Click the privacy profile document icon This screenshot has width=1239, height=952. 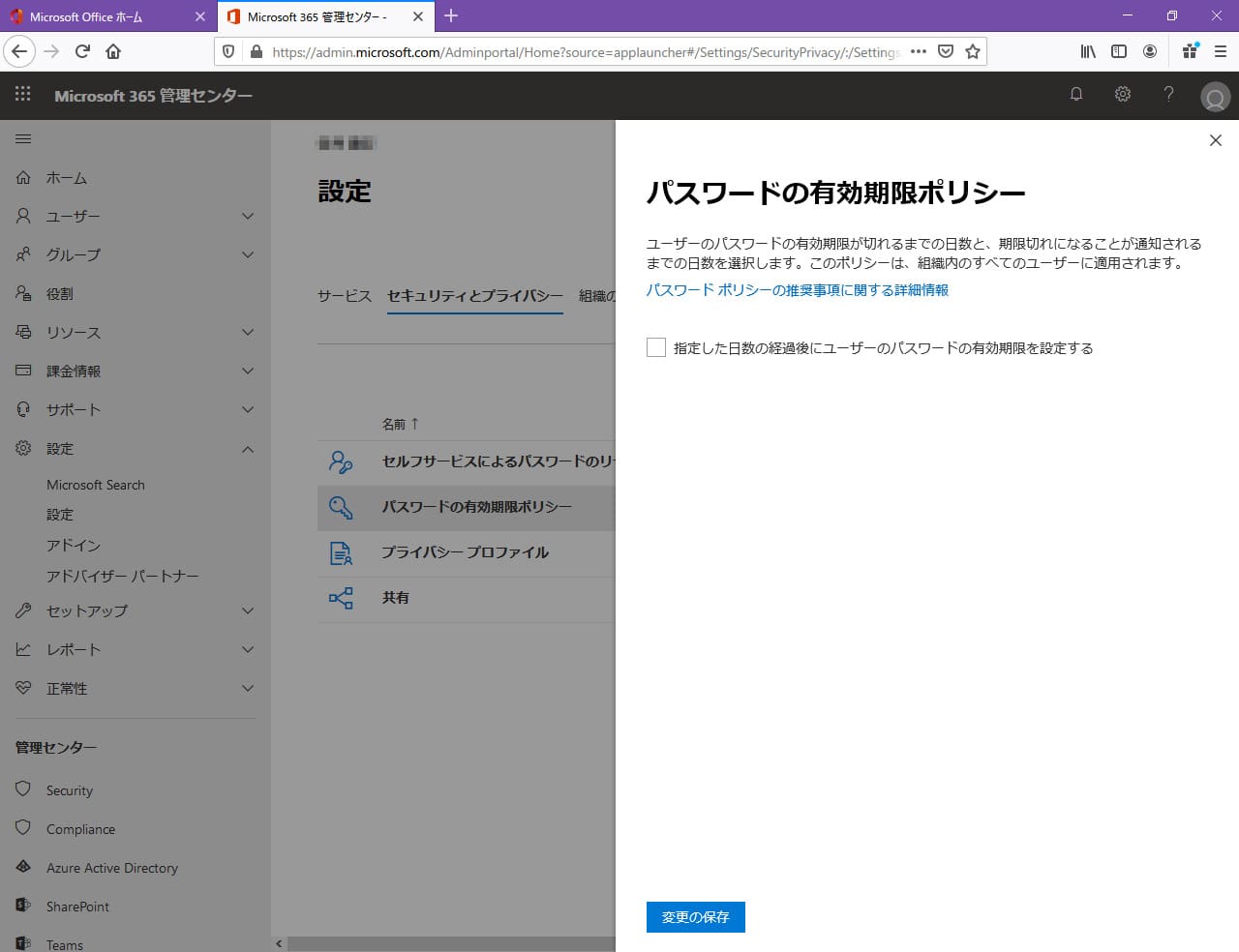click(x=341, y=552)
